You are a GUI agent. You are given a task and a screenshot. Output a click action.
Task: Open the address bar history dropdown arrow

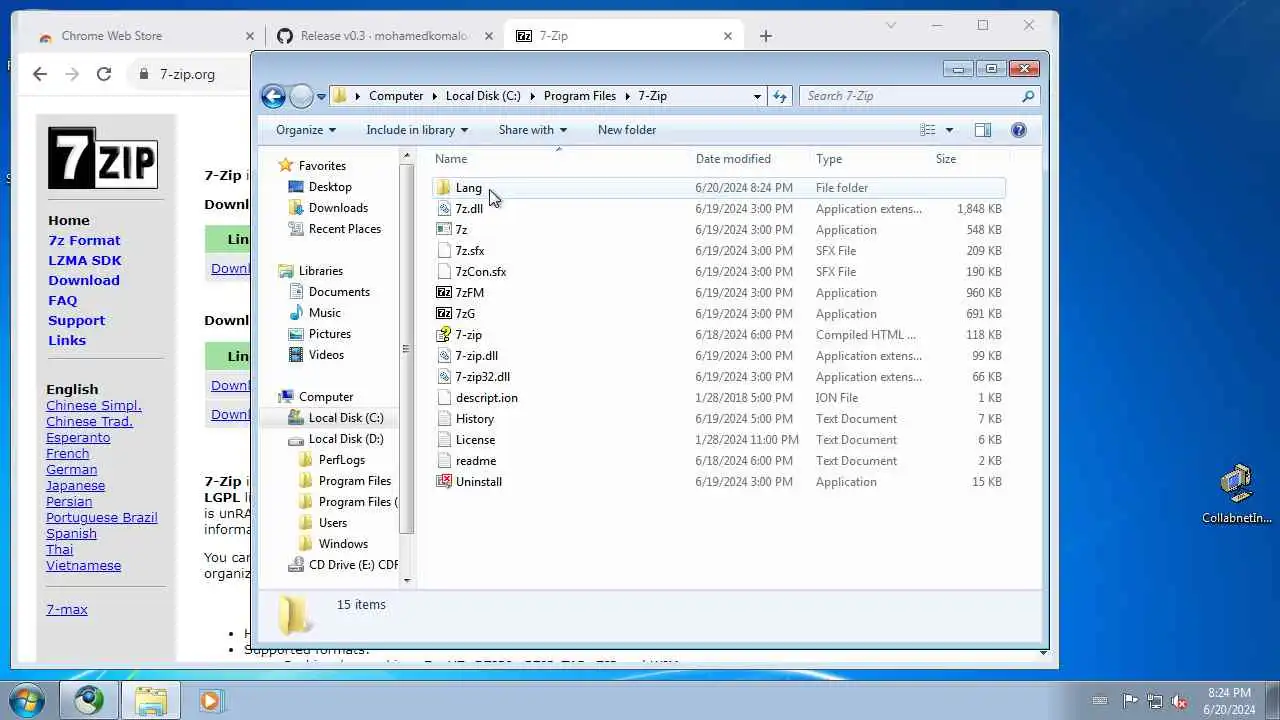coord(757,96)
